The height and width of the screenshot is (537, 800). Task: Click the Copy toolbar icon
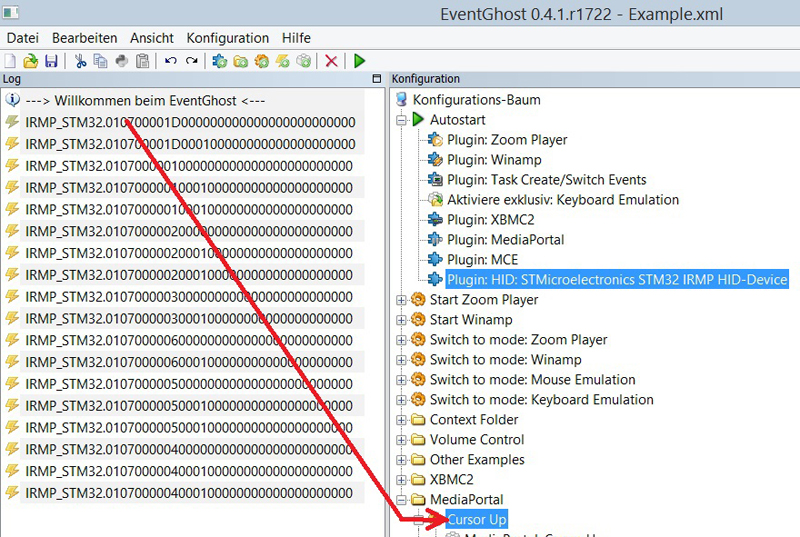coord(101,61)
